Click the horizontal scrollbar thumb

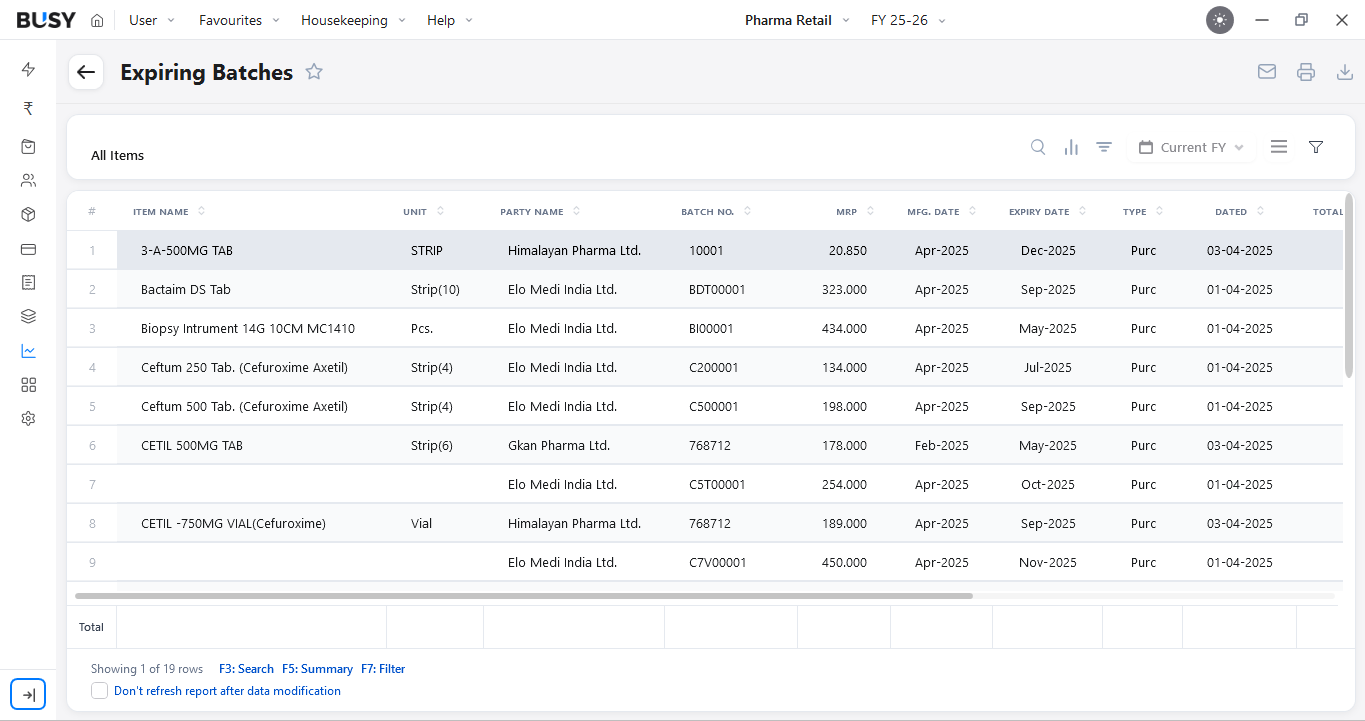(523, 596)
